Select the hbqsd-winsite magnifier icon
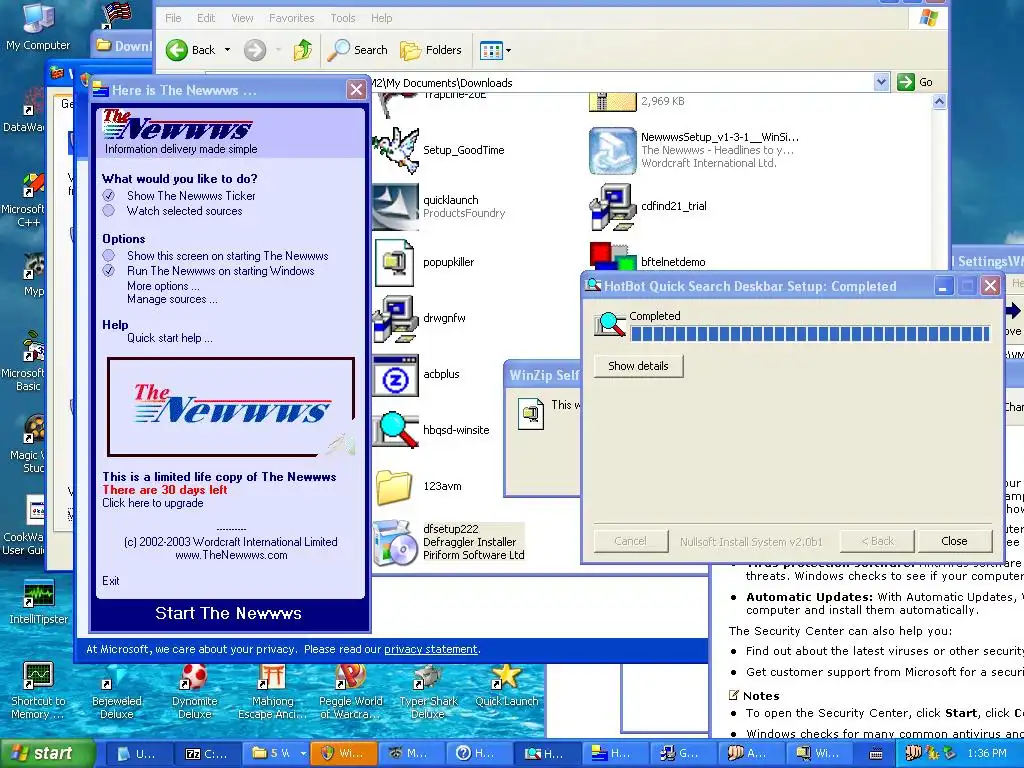The height and width of the screenshot is (768, 1024). [395, 430]
